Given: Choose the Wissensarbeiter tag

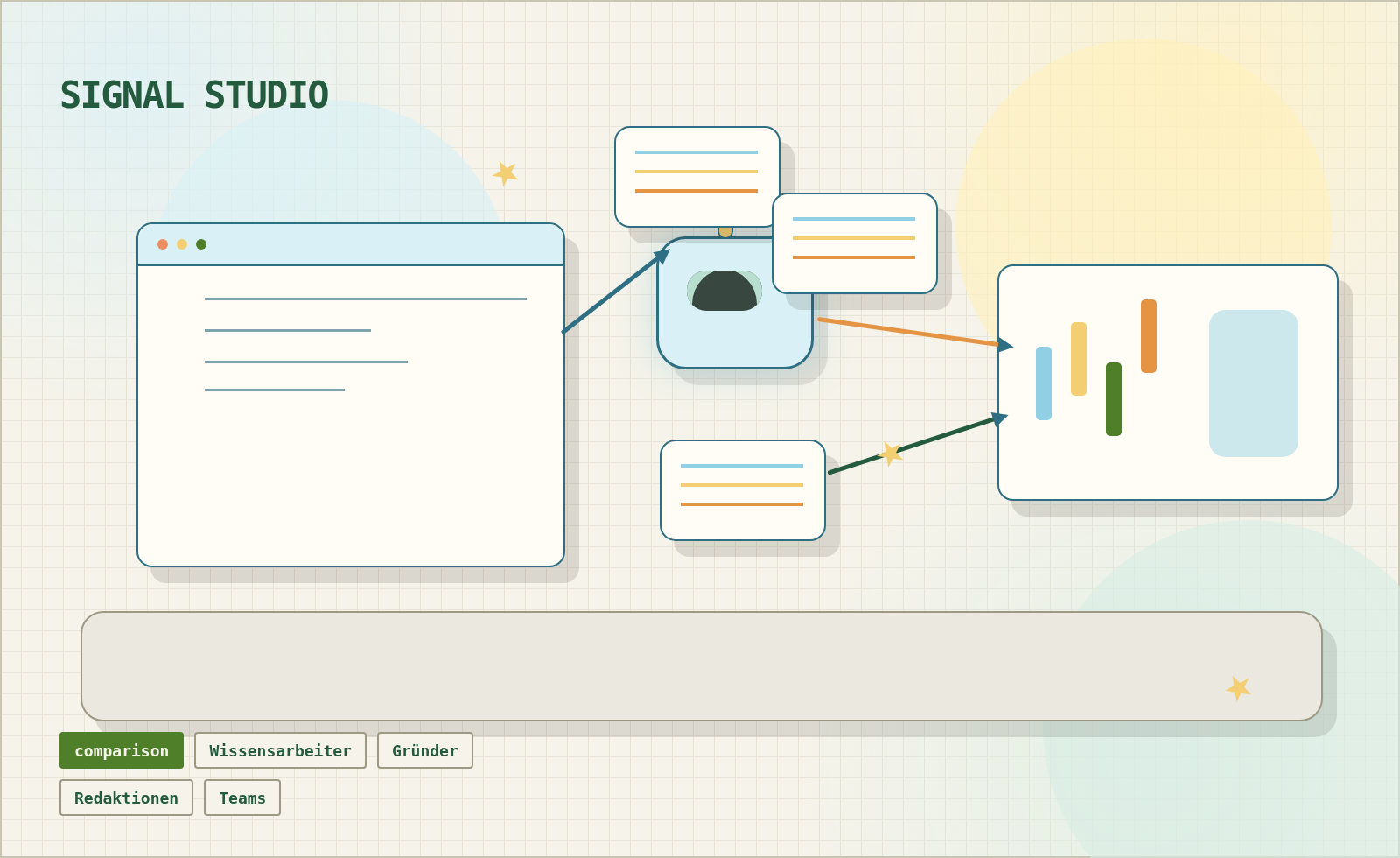Looking at the screenshot, I should point(280,750).
